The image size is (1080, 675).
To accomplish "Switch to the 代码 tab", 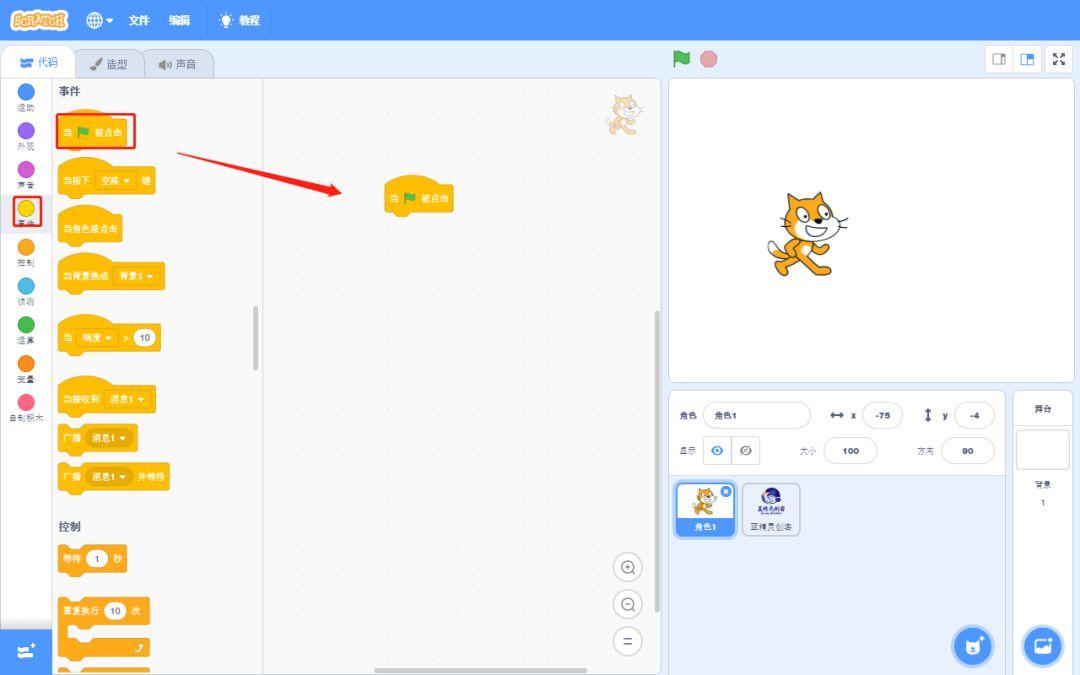I will click(39, 63).
